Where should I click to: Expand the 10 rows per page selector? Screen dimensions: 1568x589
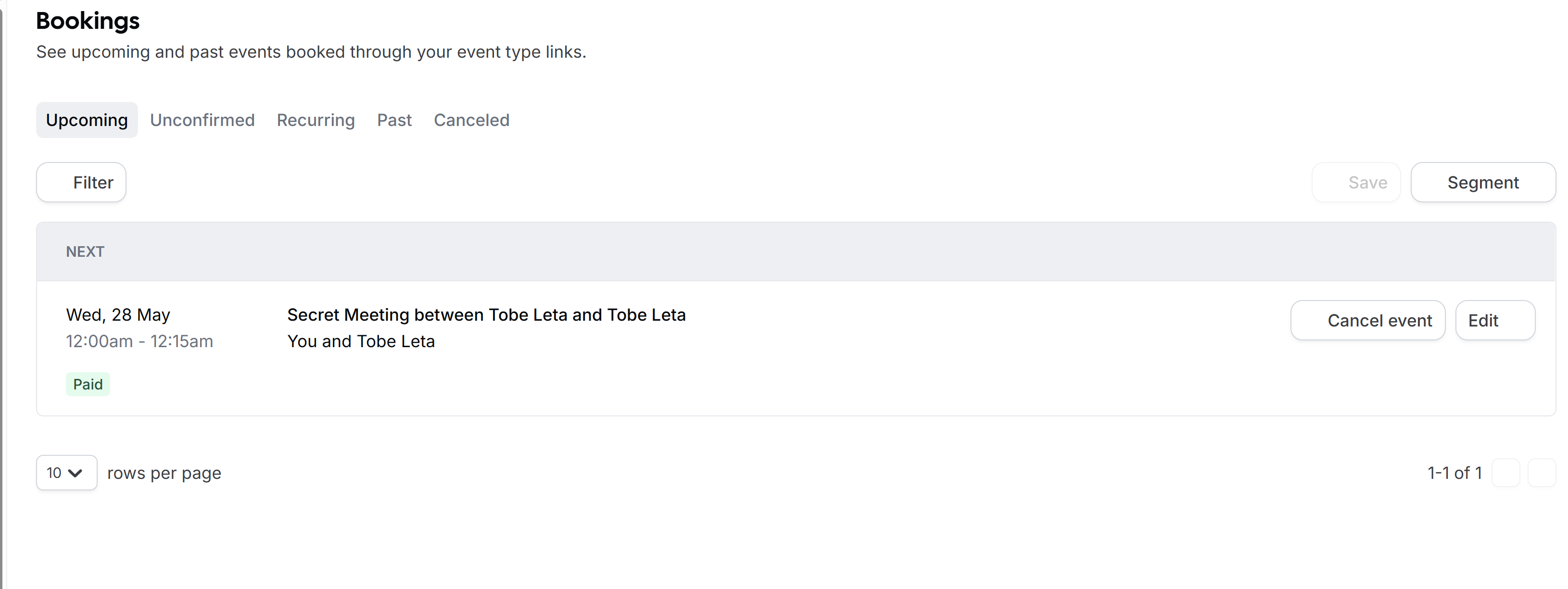66,473
